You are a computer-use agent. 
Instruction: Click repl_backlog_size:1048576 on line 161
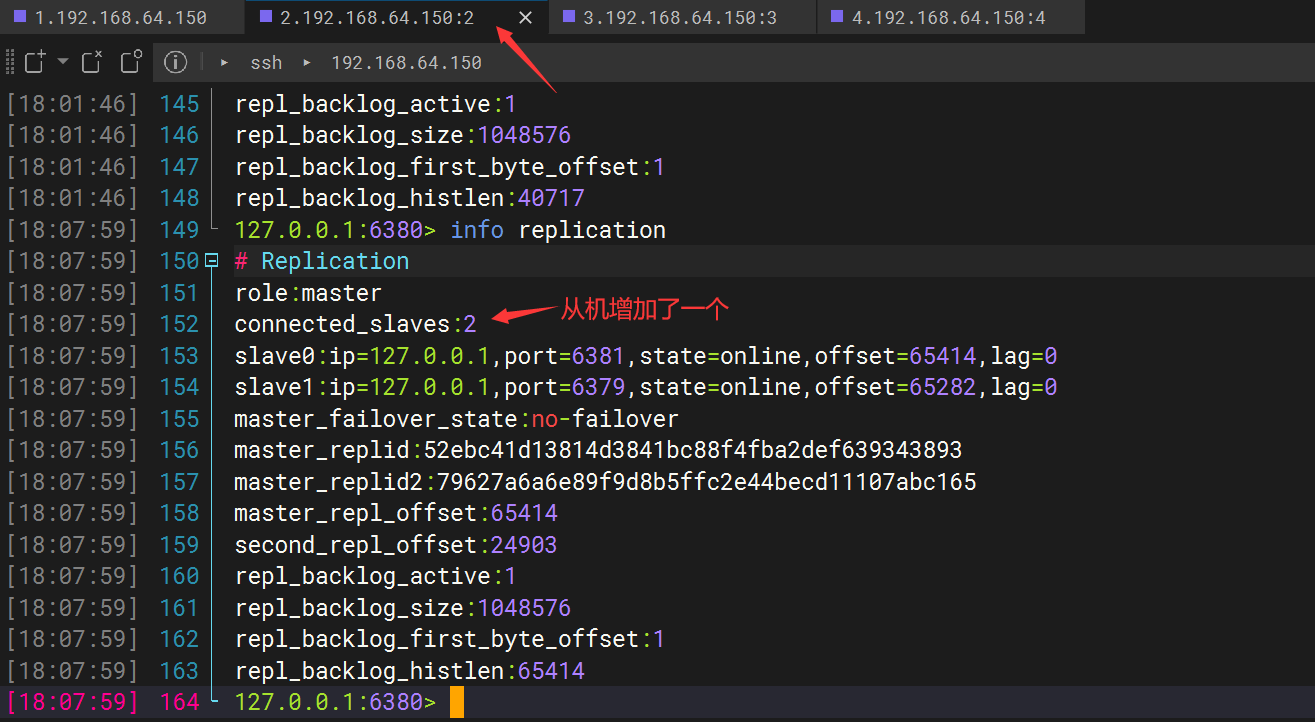point(402,608)
